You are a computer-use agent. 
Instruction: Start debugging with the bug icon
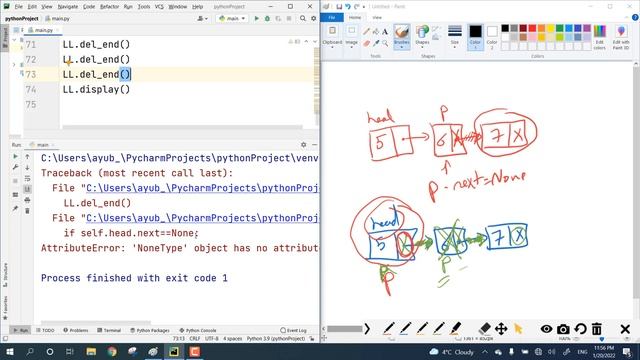[x=267, y=18]
